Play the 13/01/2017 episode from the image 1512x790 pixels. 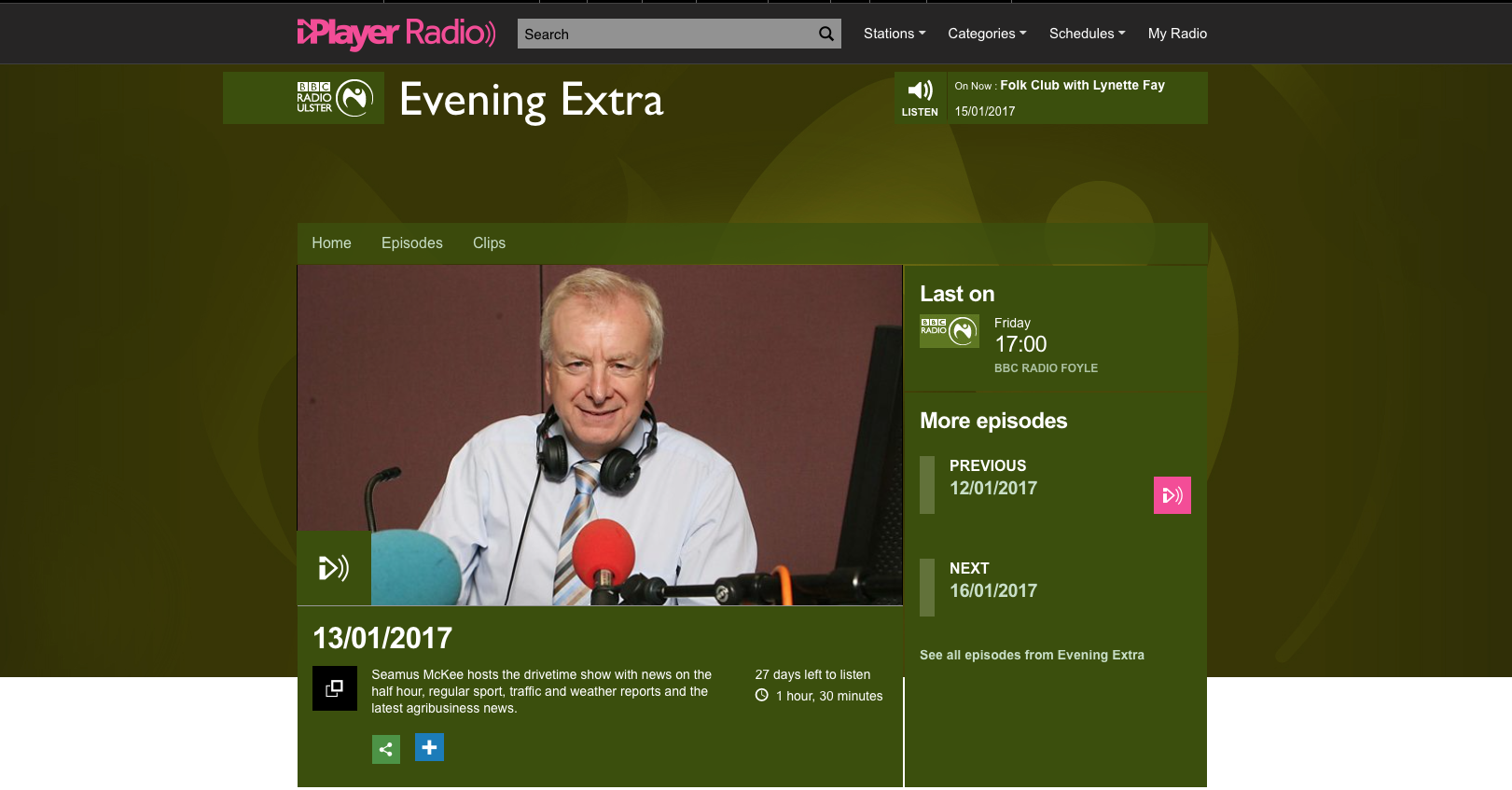(x=334, y=568)
